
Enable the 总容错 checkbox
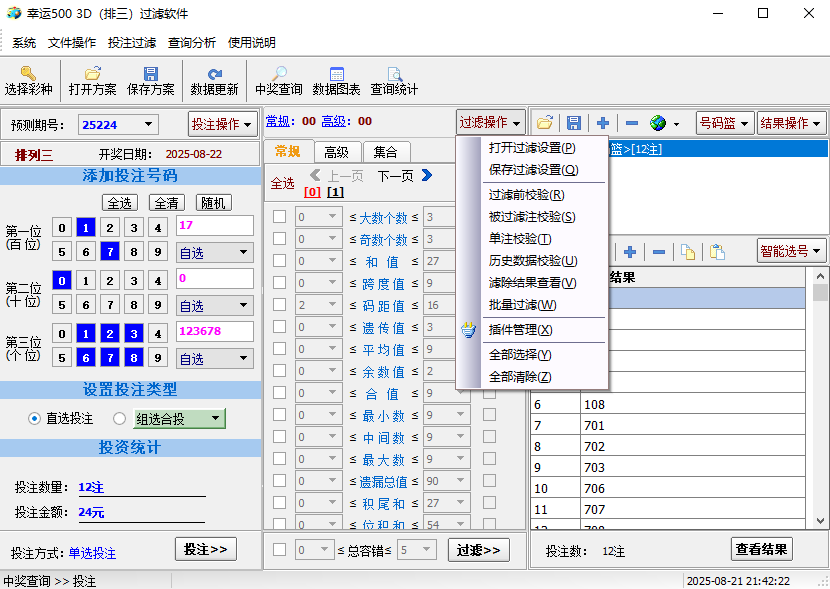(x=279, y=549)
